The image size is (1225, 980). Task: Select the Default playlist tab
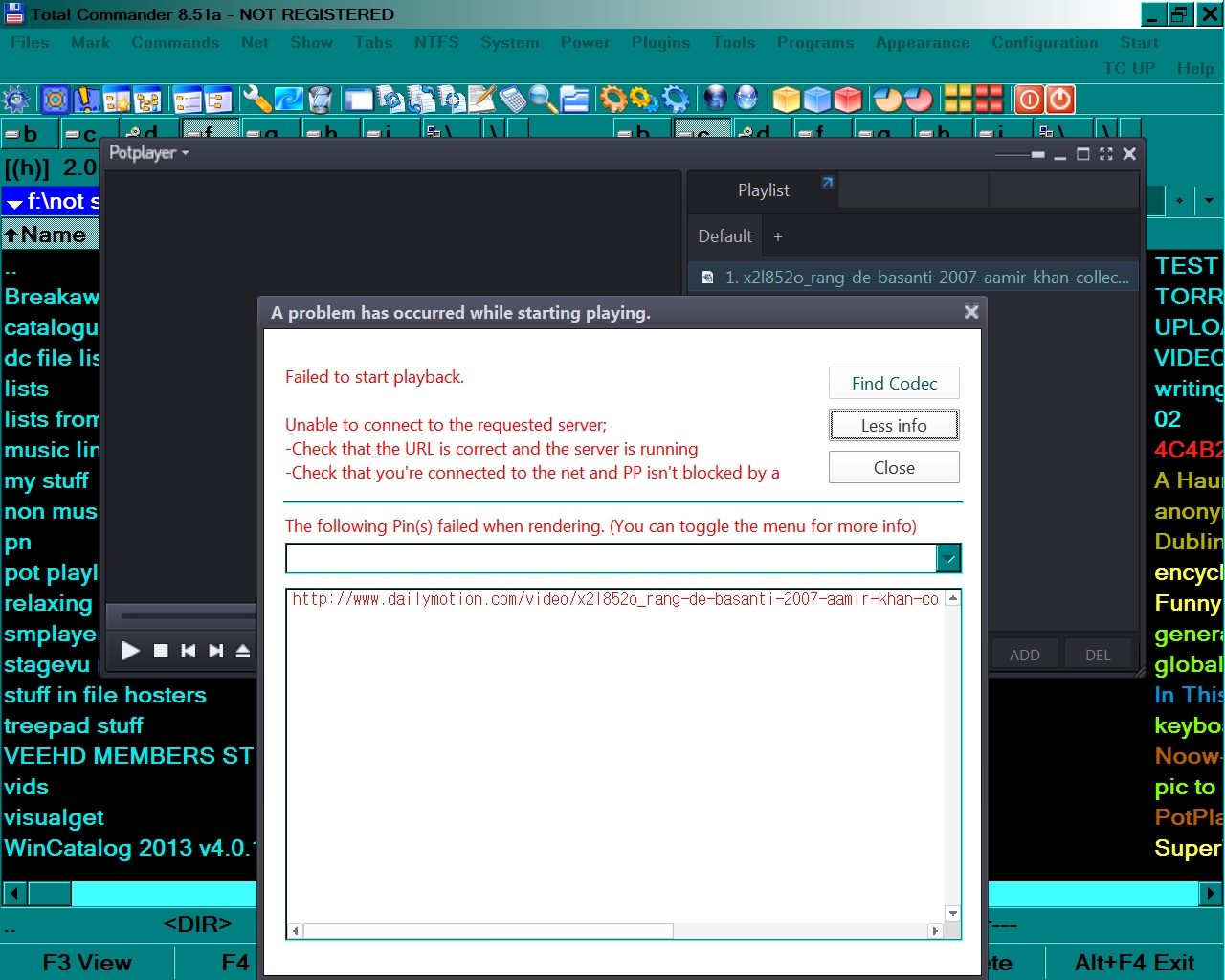(x=725, y=236)
